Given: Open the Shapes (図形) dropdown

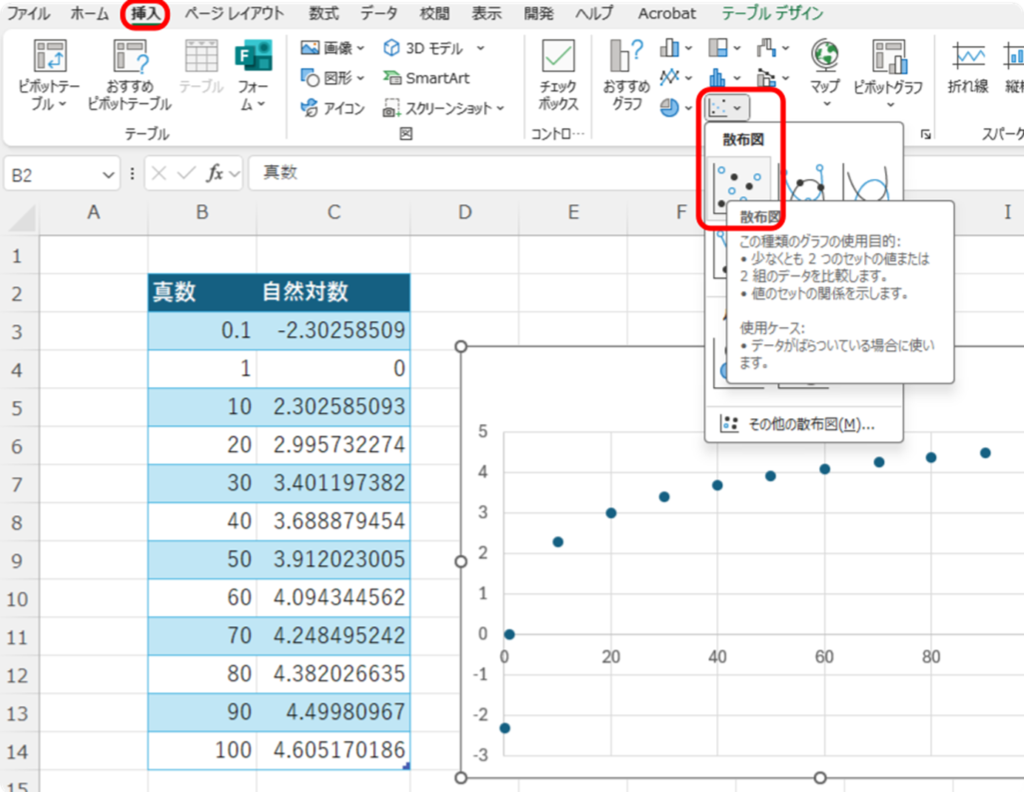Looking at the screenshot, I should click(x=332, y=78).
